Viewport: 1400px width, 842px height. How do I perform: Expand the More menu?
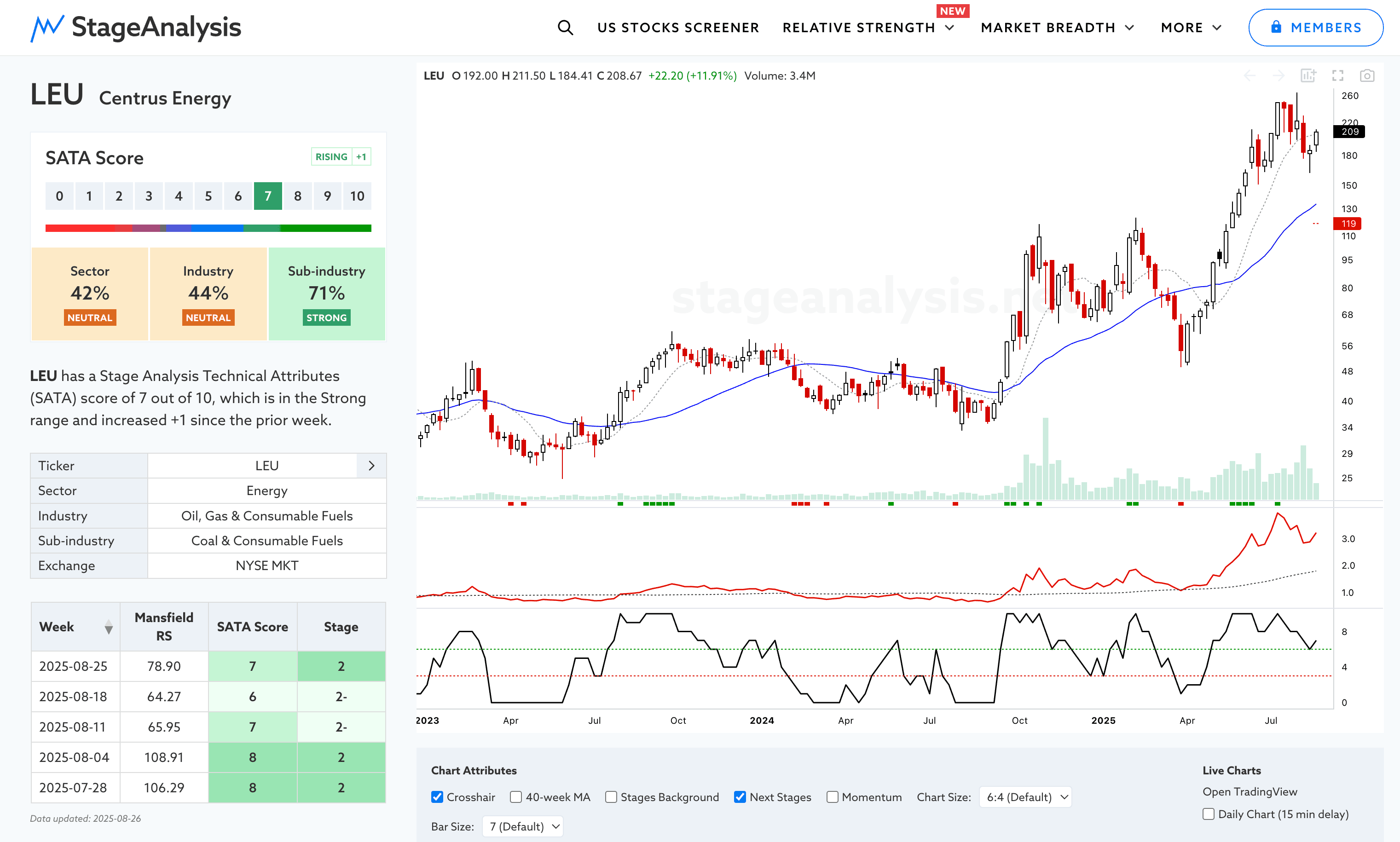(1191, 27)
